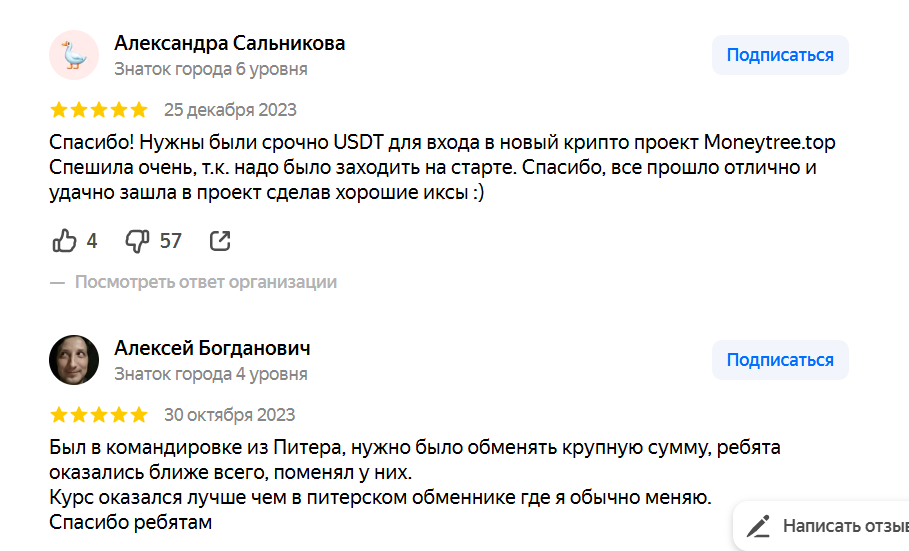This screenshot has height=551, width=909.
Task: Expand the organization's reply to review
Action: [x=205, y=282]
